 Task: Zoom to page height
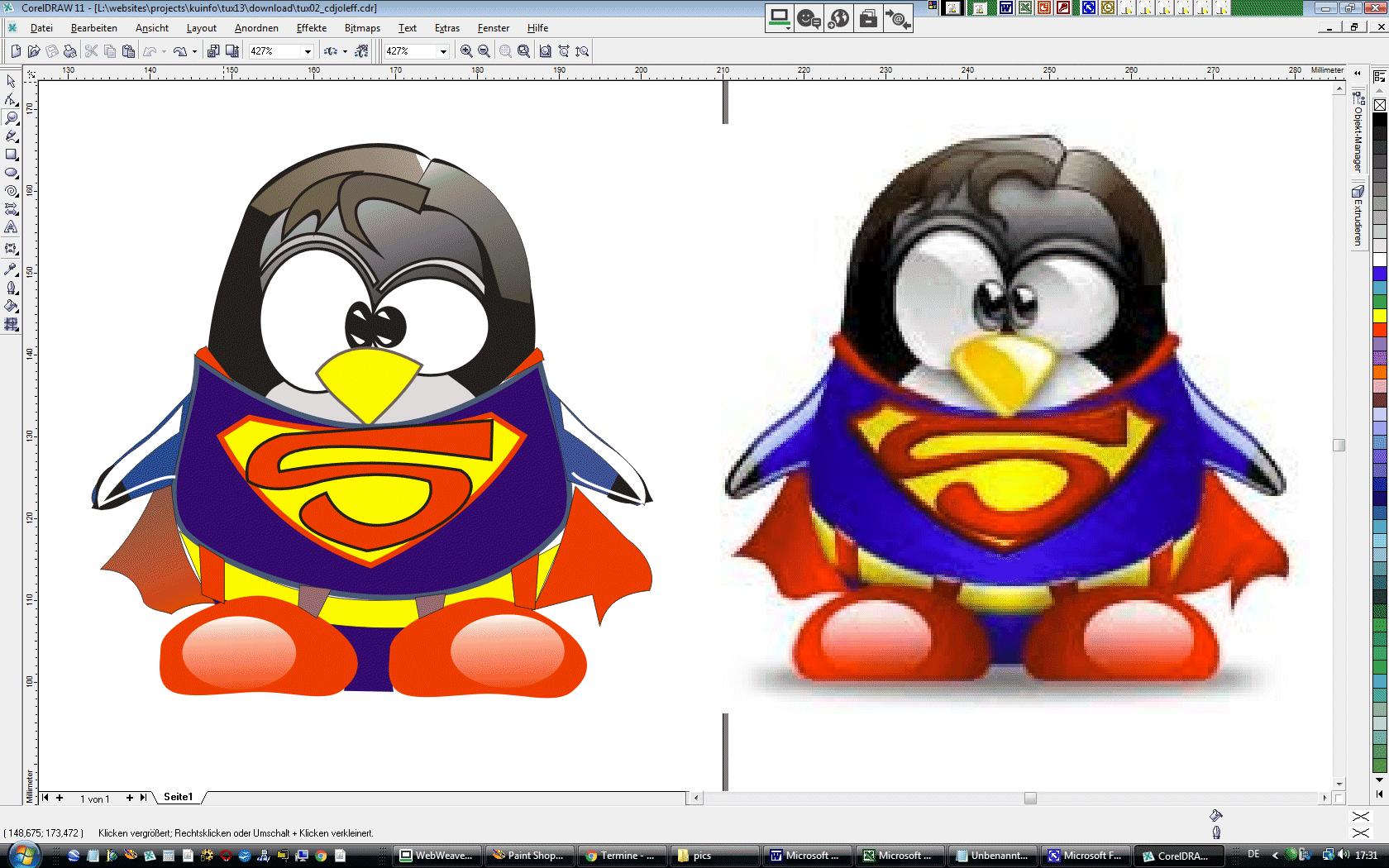click(582, 51)
